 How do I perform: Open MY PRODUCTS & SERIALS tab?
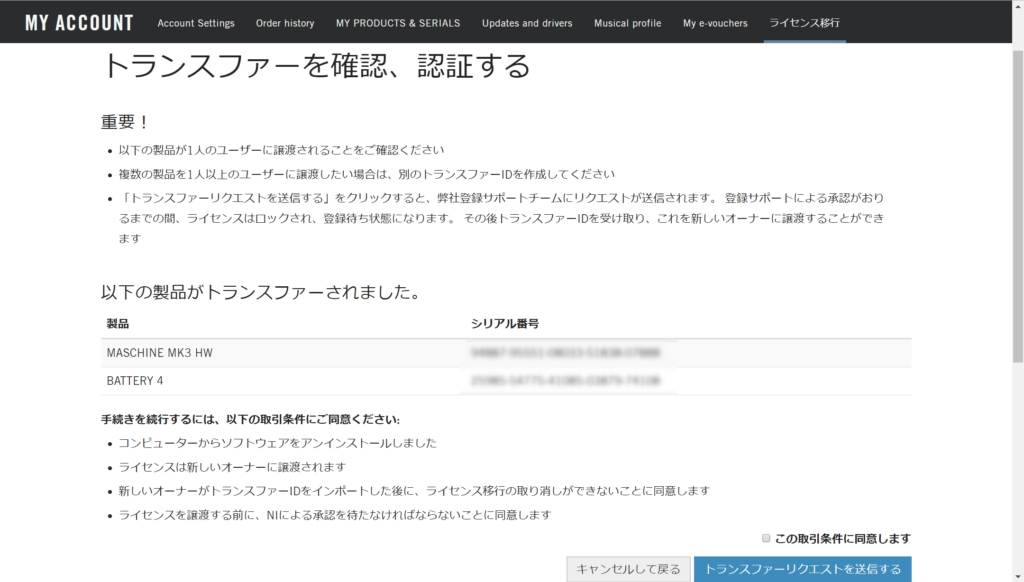click(x=398, y=23)
